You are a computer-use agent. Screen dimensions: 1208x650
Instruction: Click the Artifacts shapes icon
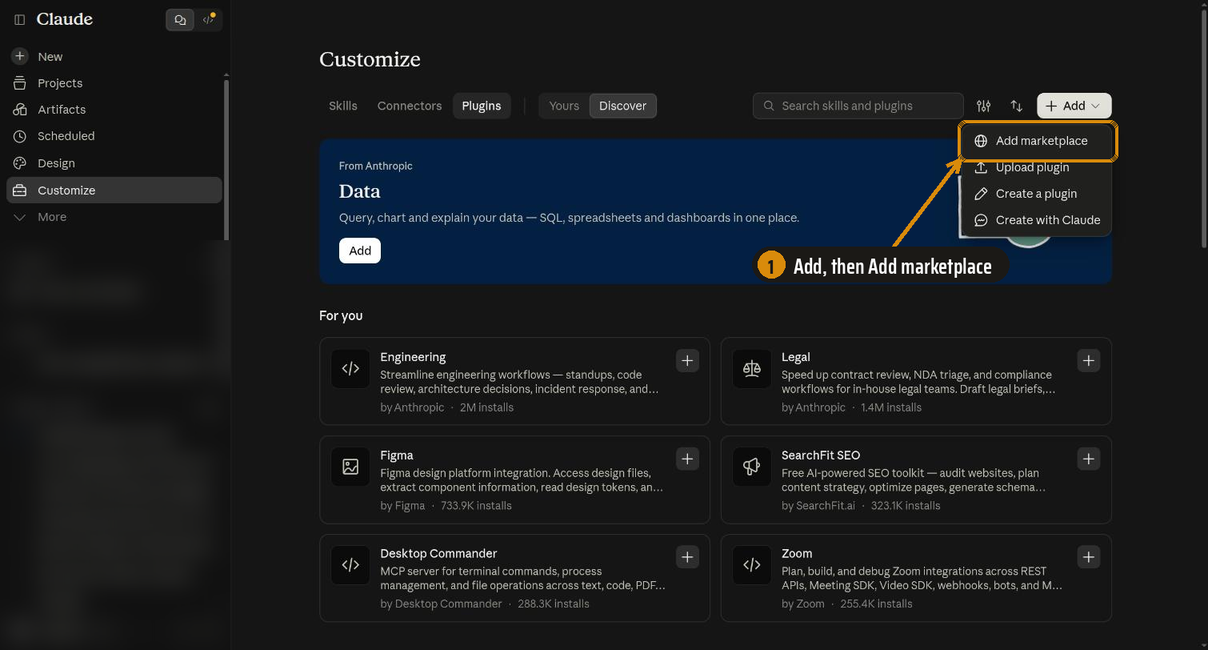[x=19, y=110]
